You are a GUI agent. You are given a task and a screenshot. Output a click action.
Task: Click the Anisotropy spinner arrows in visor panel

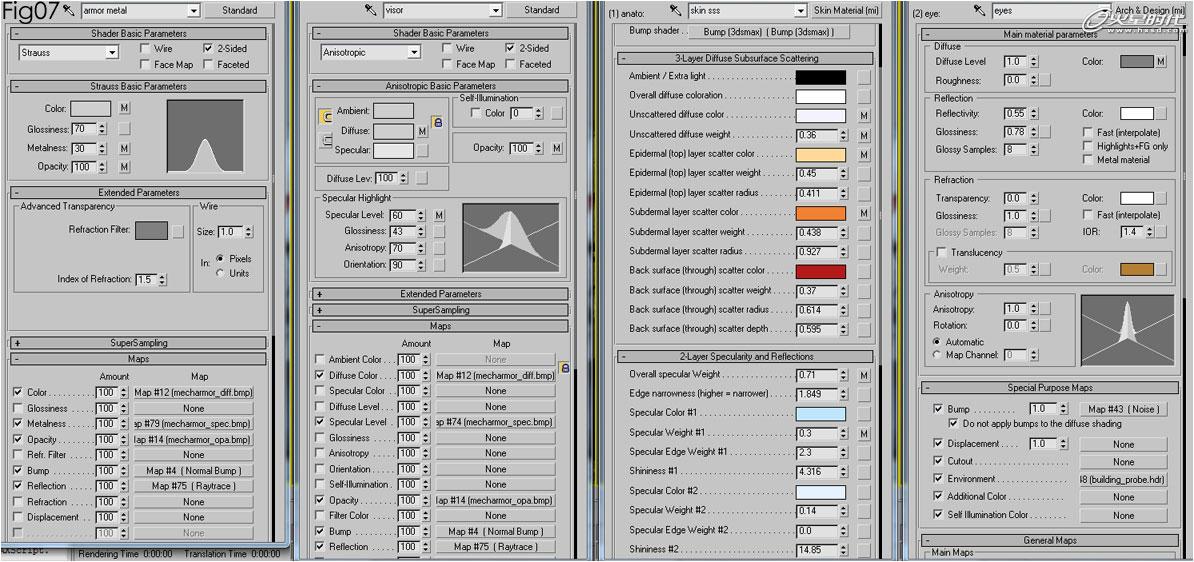click(x=421, y=247)
